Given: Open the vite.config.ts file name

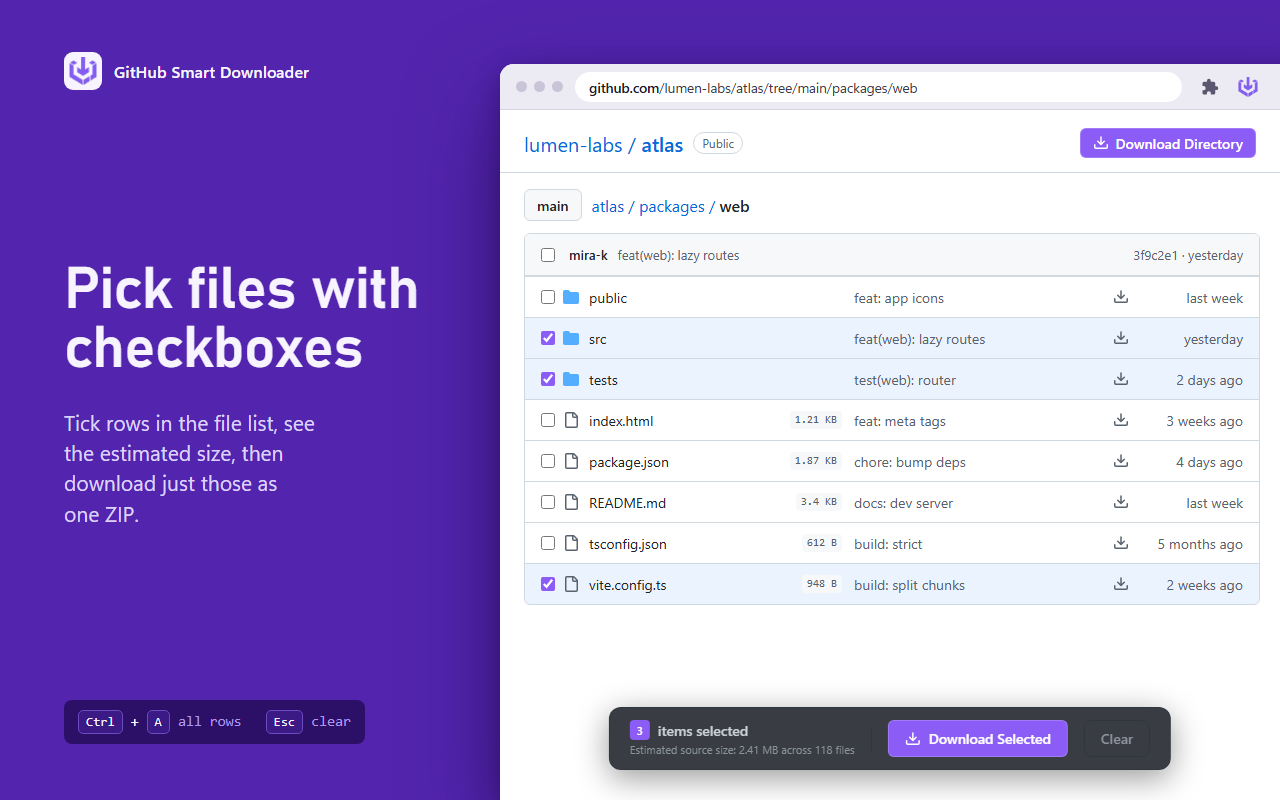Looking at the screenshot, I should (628, 586).
